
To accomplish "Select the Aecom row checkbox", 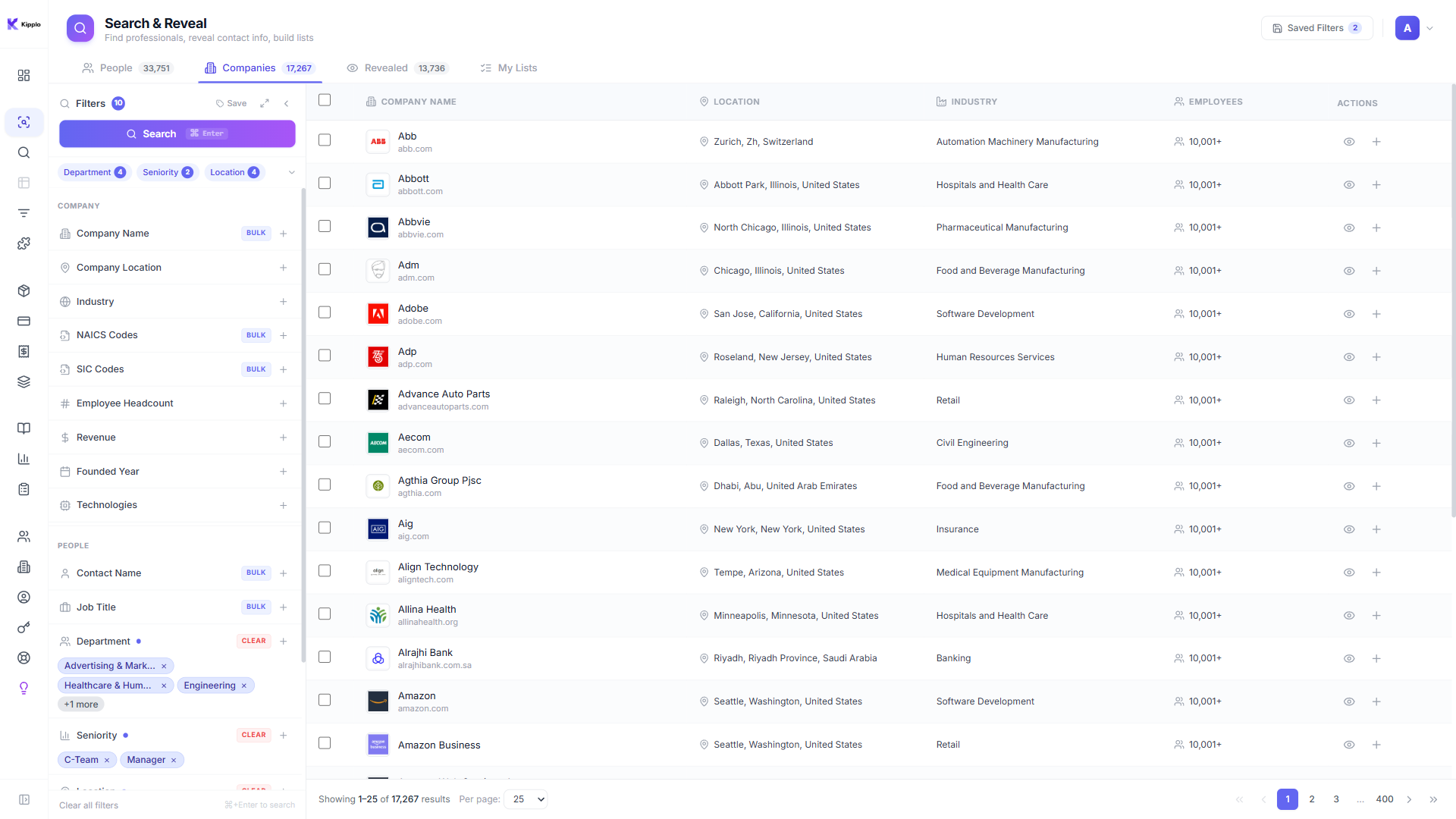I will click(325, 441).
